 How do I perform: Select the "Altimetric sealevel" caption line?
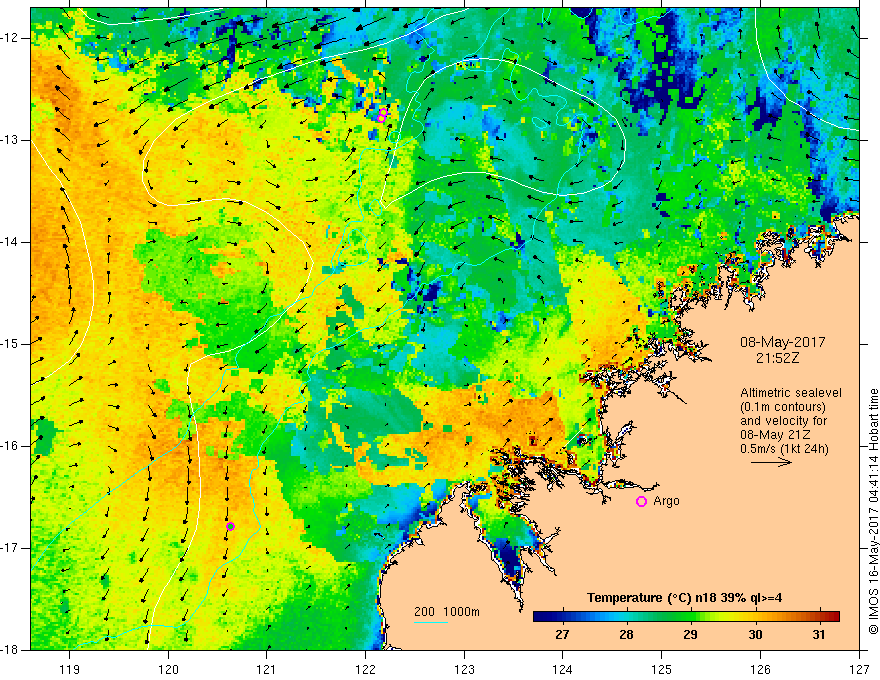[791, 393]
